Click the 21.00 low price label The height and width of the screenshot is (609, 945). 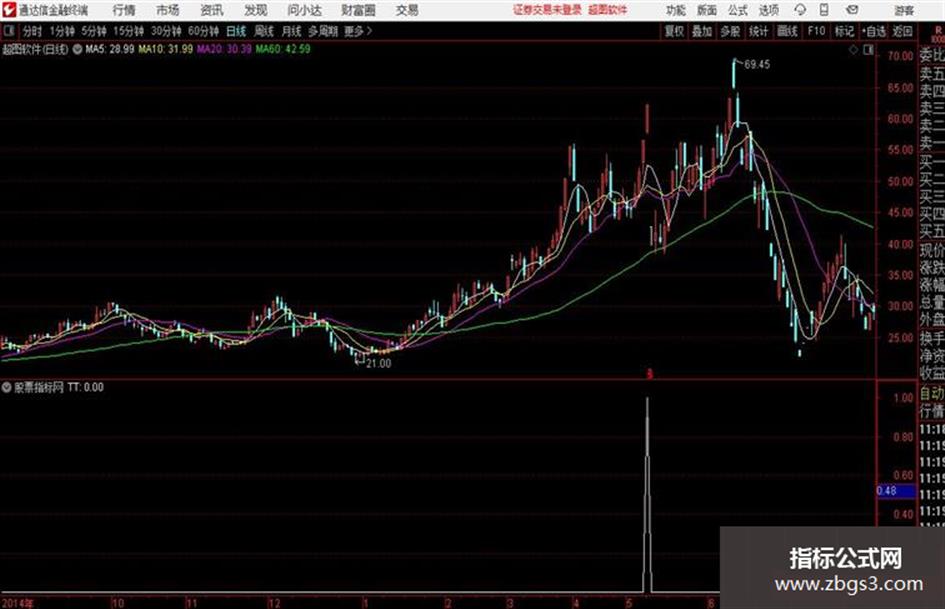click(378, 364)
